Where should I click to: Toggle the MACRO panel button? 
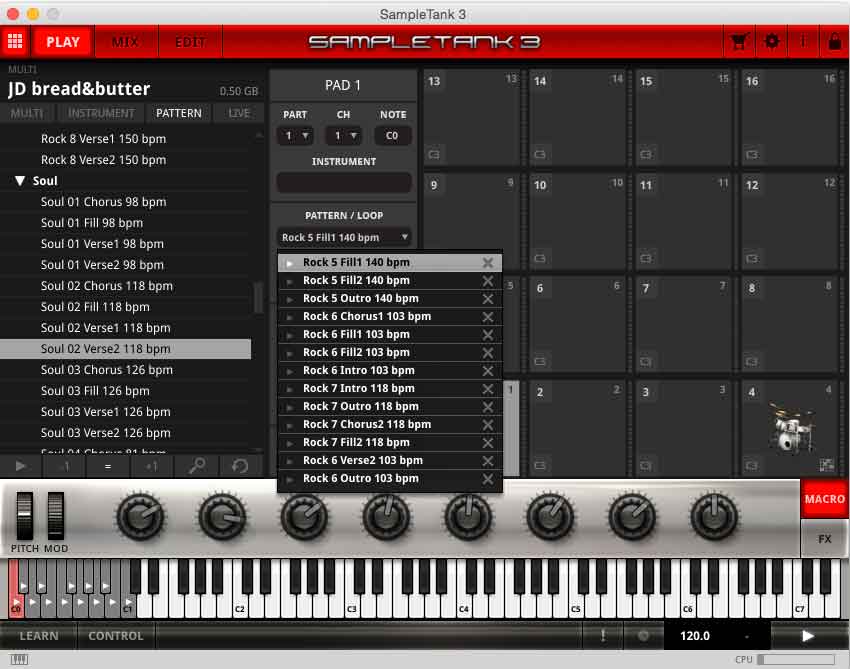[x=824, y=498]
